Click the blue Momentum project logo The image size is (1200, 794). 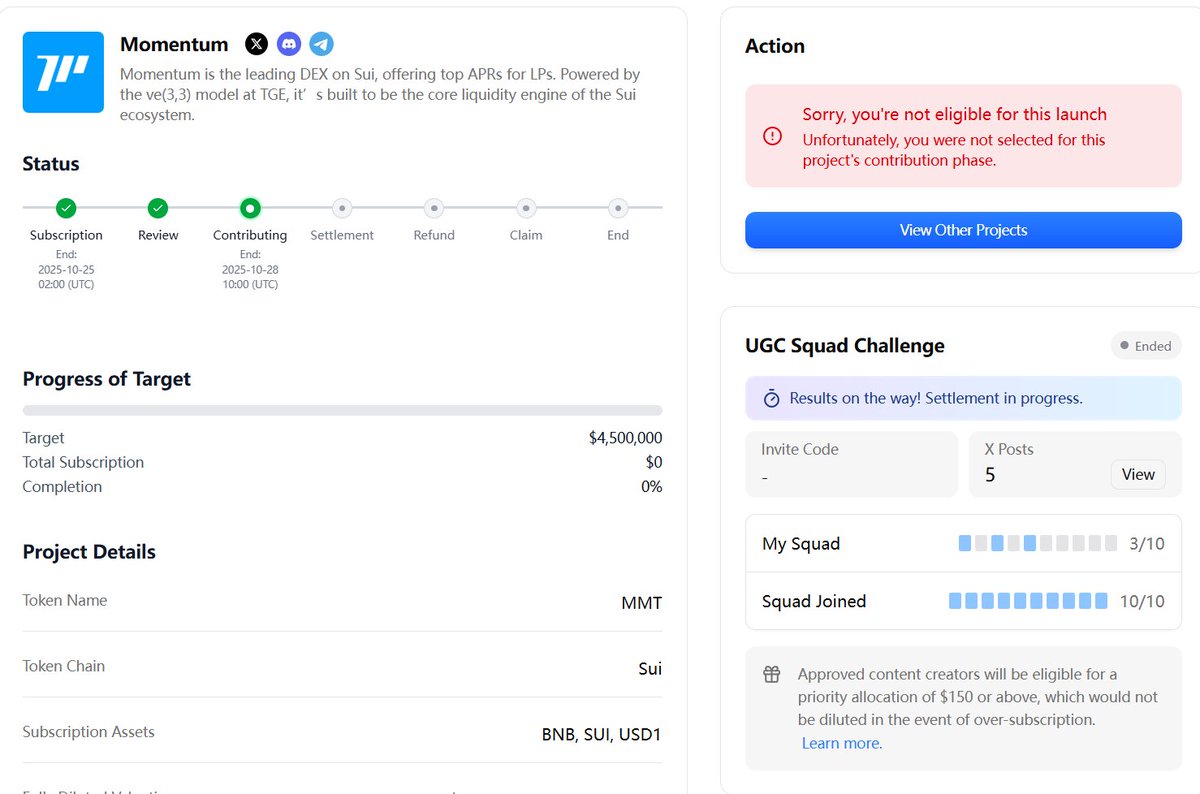click(x=63, y=72)
